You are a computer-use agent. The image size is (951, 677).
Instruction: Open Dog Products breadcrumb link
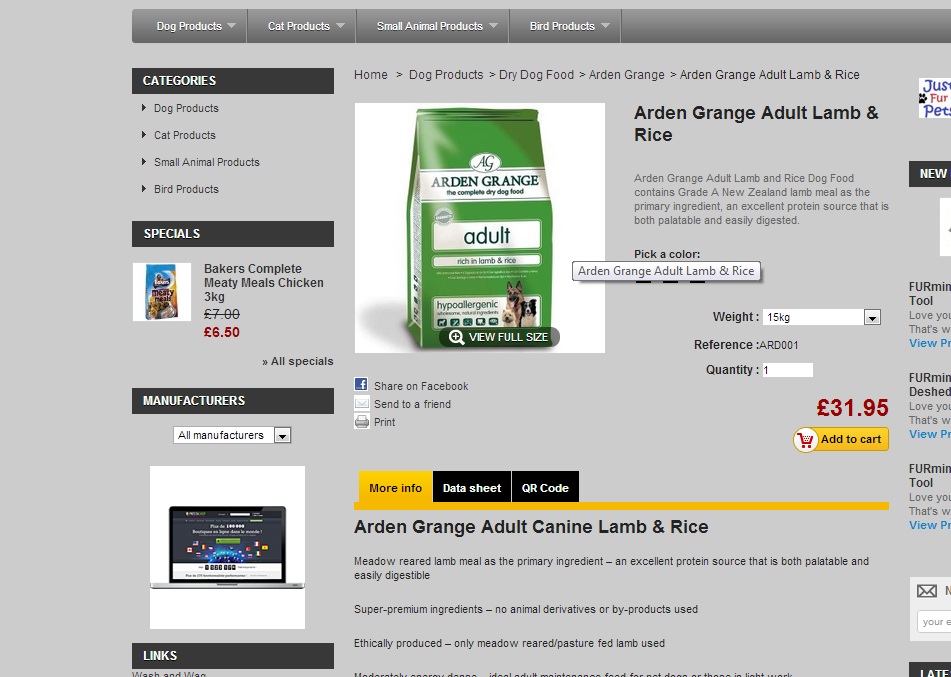click(446, 75)
